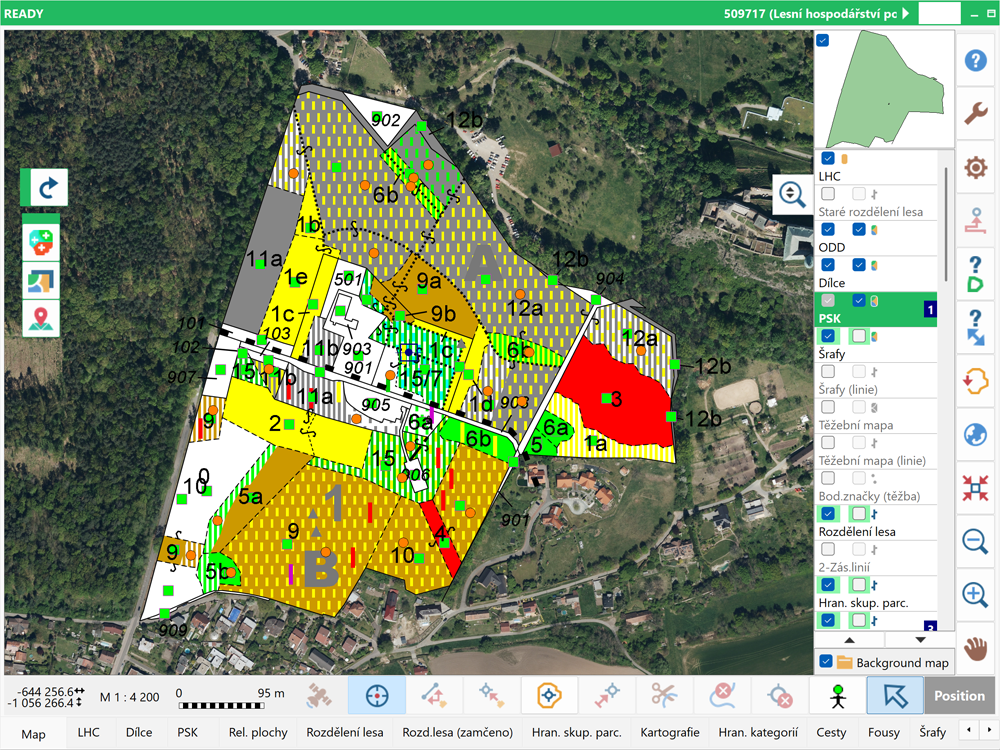Uncheck the LHC layer visibility checkbox

[828, 158]
